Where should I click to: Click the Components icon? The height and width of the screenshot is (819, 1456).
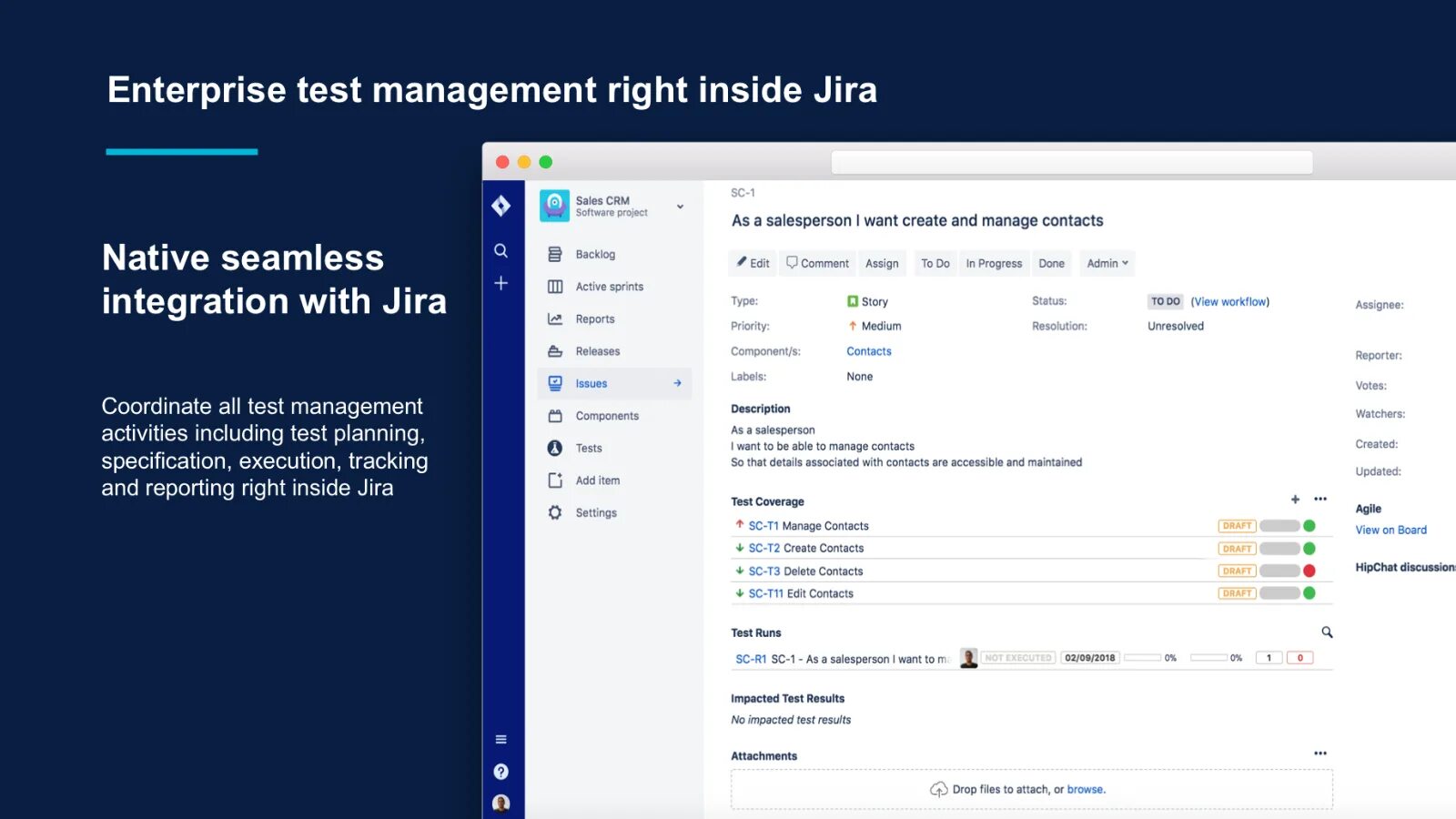click(x=555, y=416)
